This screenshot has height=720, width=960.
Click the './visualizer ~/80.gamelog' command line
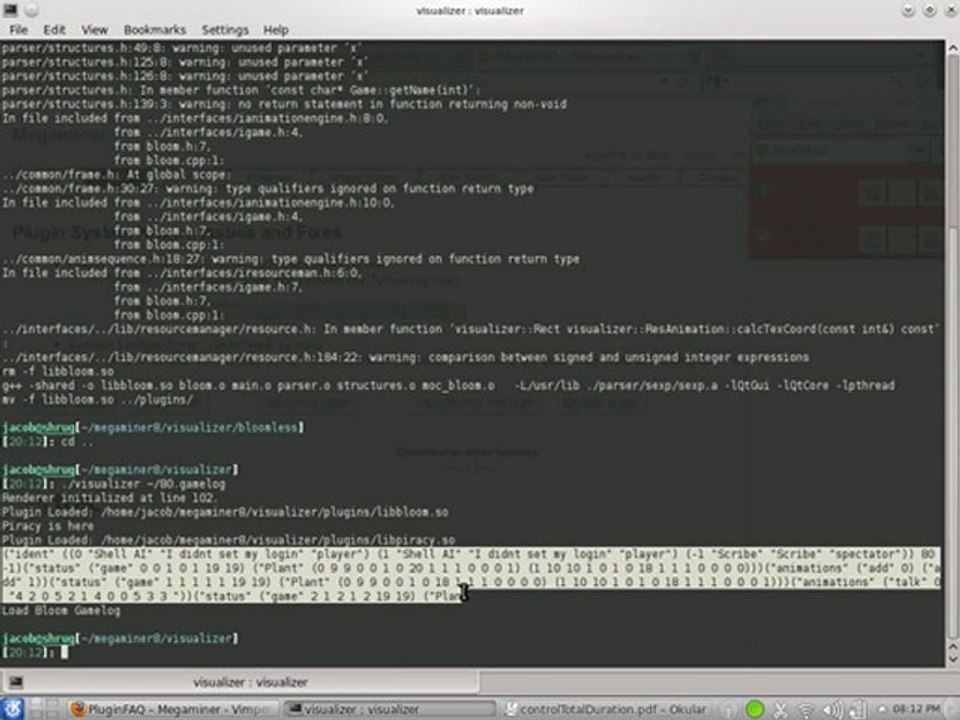(x=114, y=484)
